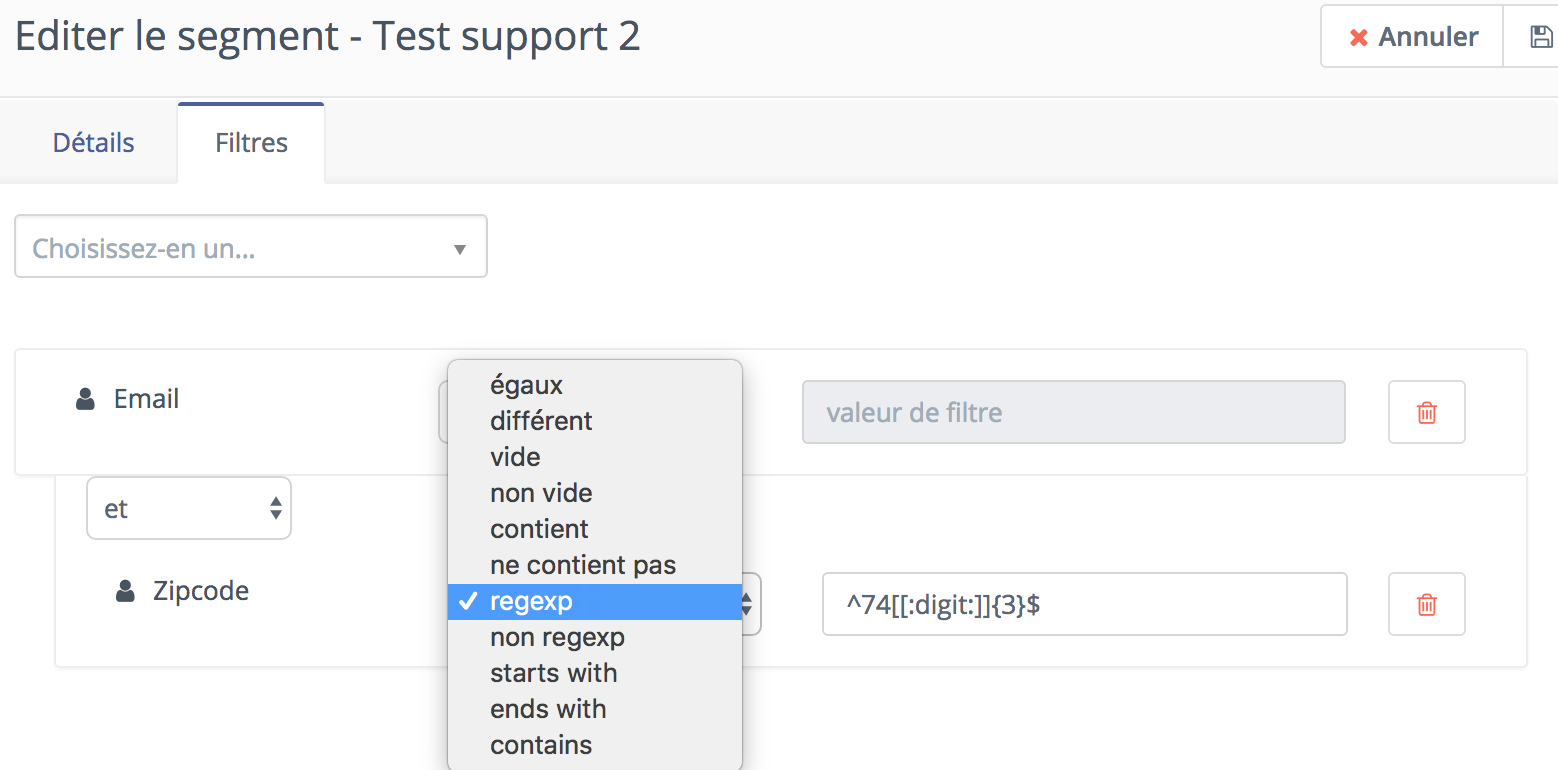The image size is (1558, 770).
Task: Click the Zipcode regex value field
Action: pyautogui.click(x=1085, y=604)
